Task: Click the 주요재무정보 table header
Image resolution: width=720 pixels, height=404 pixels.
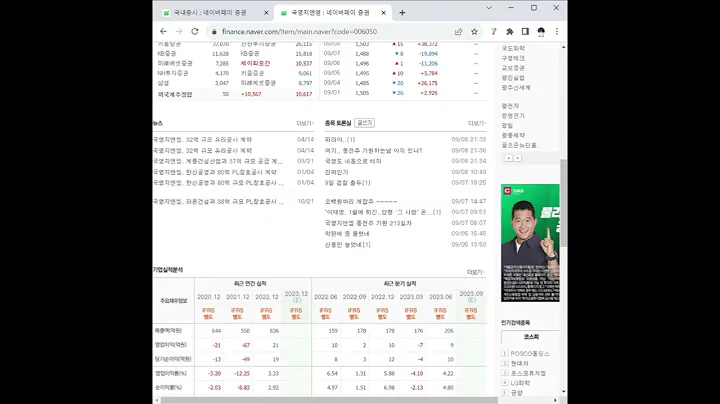Action: pos(174,301)
